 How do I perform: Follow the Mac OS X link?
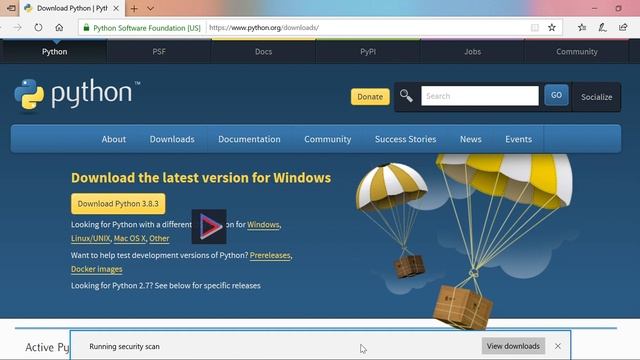click(130, 238)
